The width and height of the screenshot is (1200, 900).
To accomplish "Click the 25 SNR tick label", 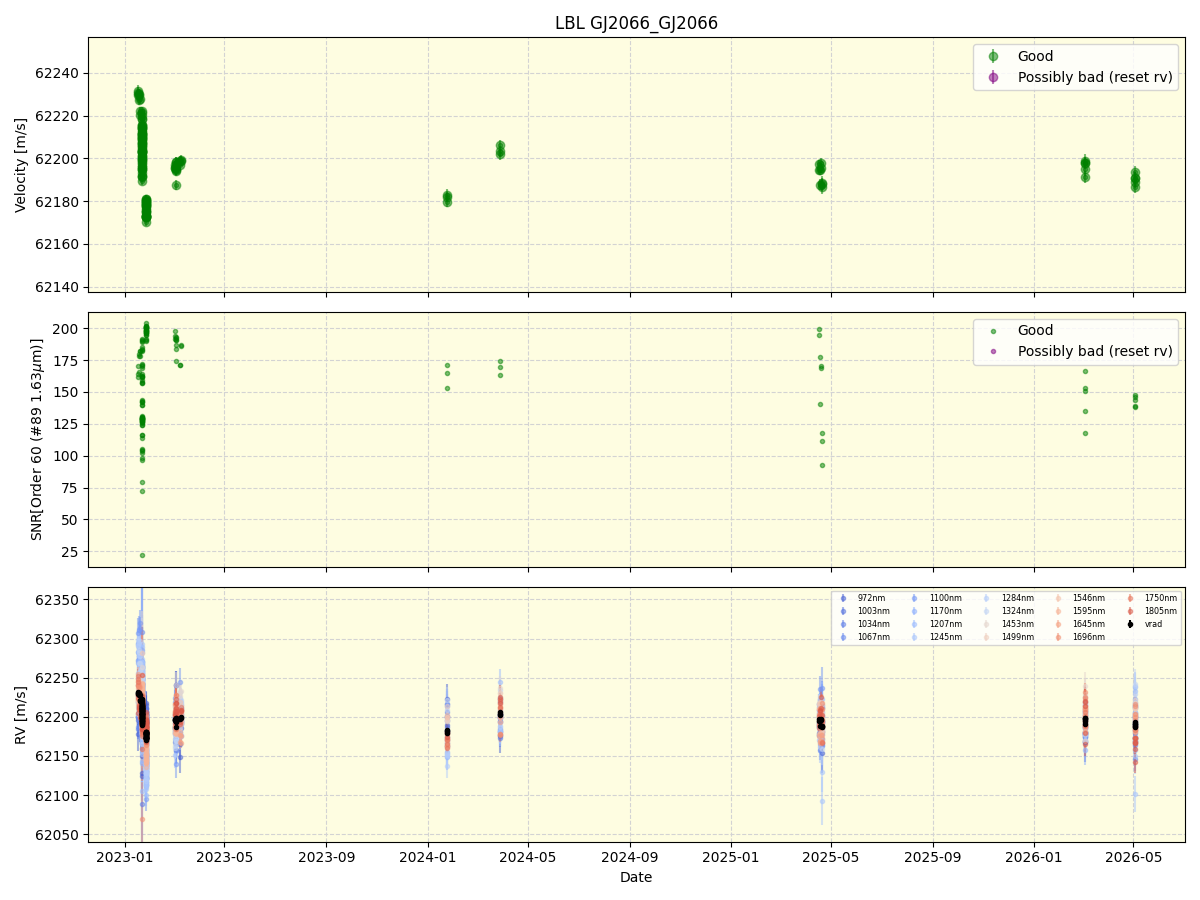I will (72, 552).
